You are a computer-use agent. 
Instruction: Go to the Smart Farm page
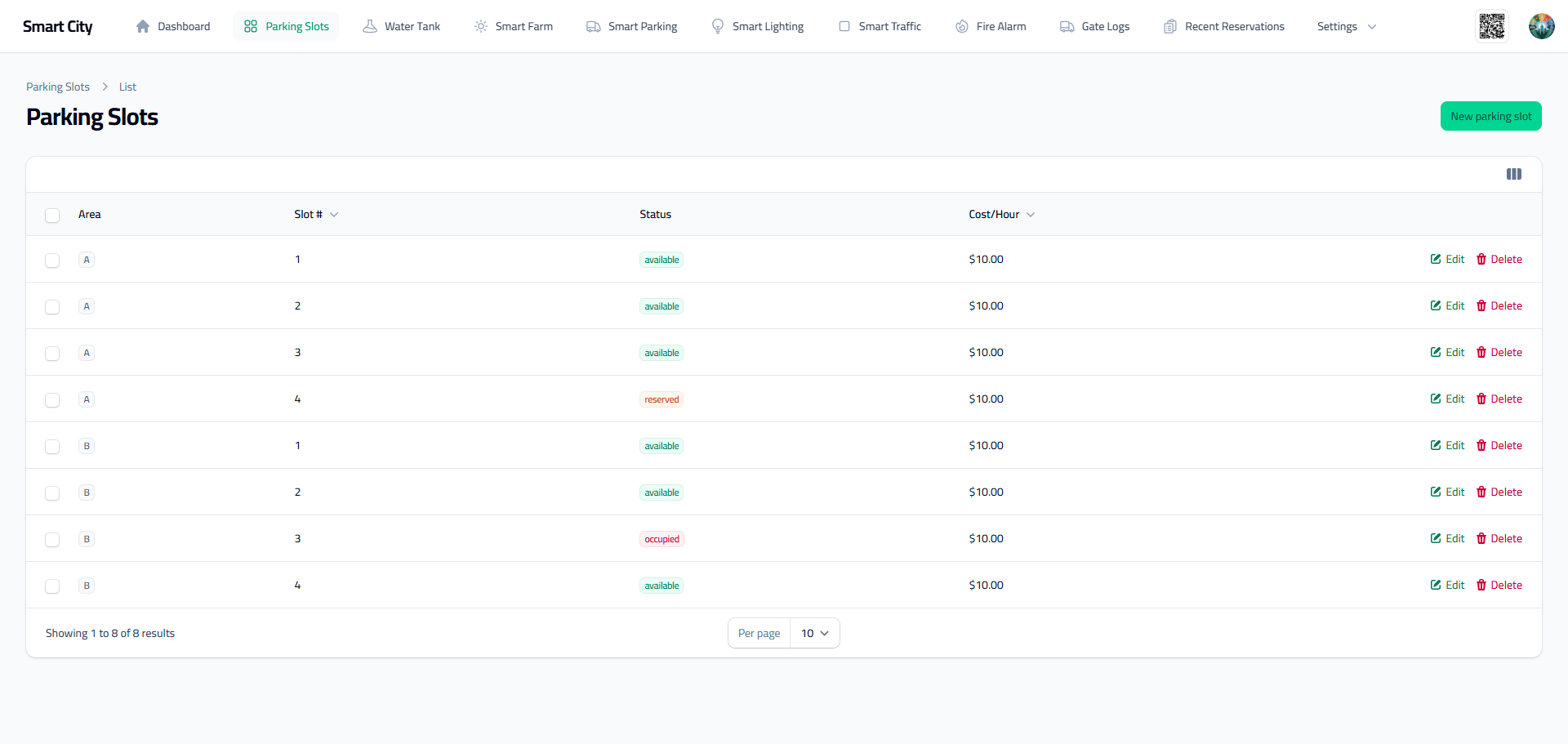point(514,26)
